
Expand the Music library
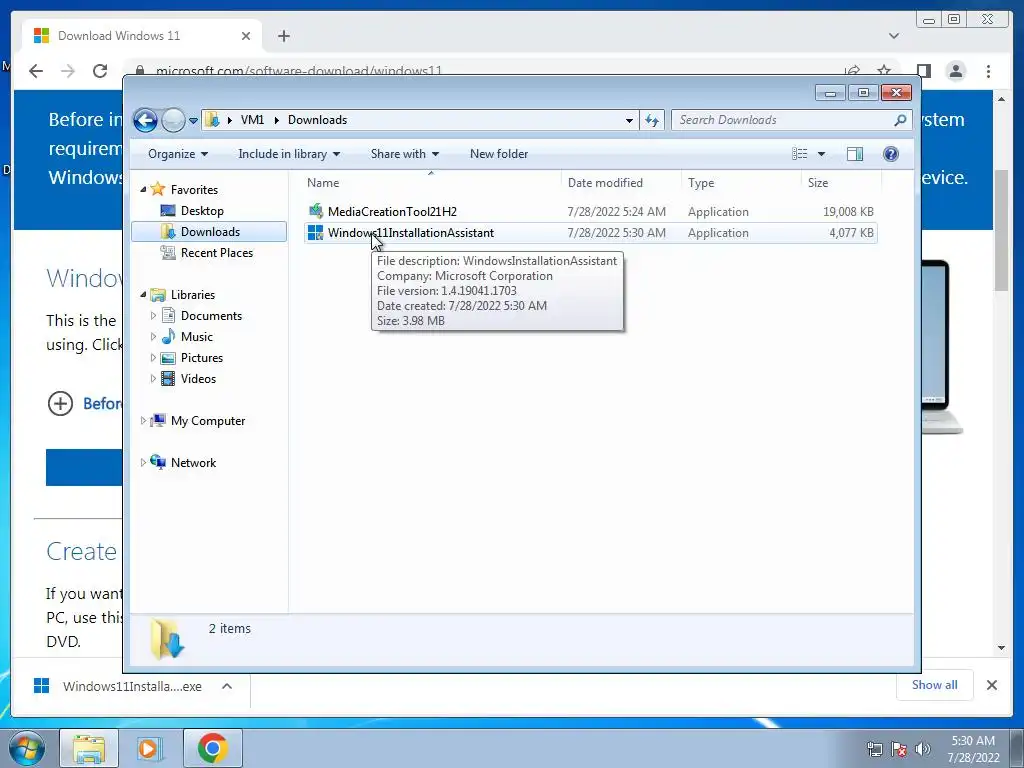[x=153, y=337]
